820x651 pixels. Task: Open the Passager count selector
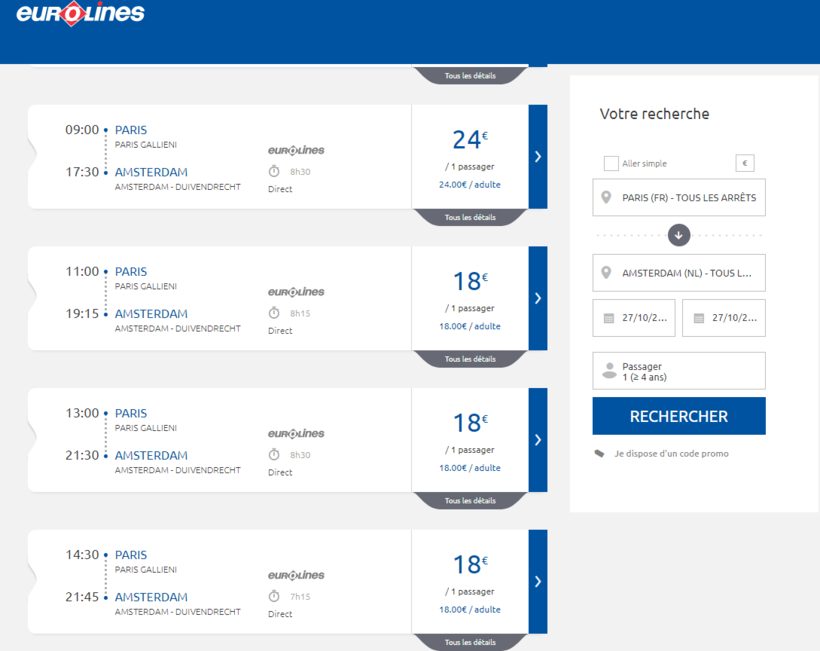coord(679,371)
